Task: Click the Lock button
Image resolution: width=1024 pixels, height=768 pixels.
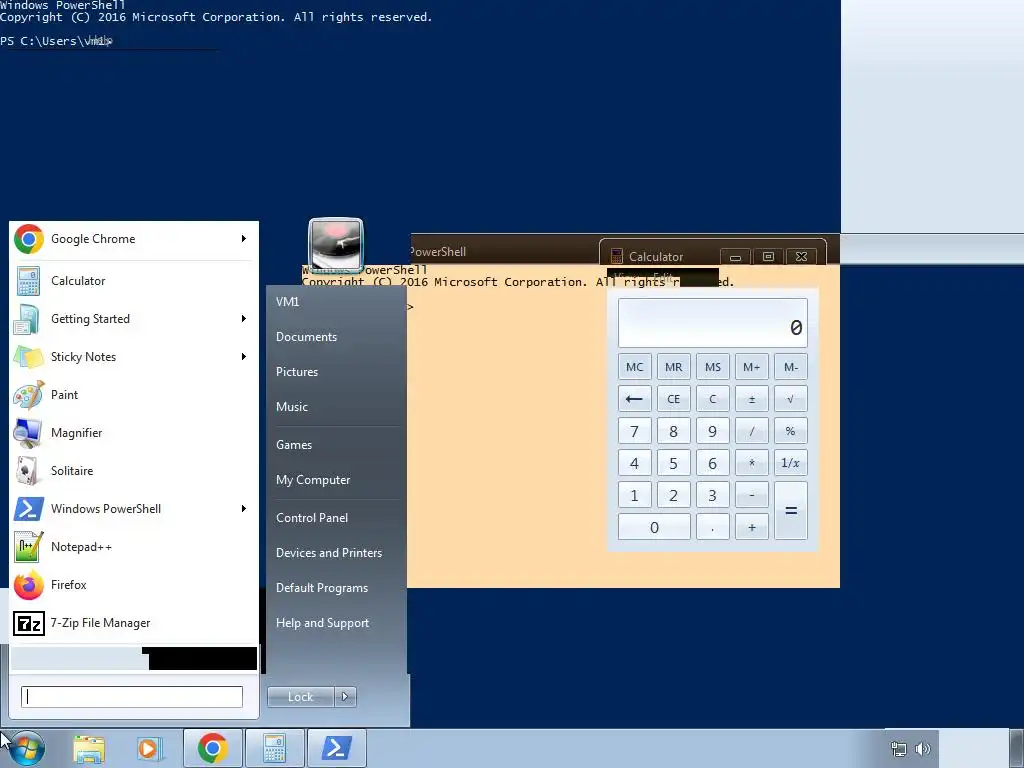Action: (300, 697)
